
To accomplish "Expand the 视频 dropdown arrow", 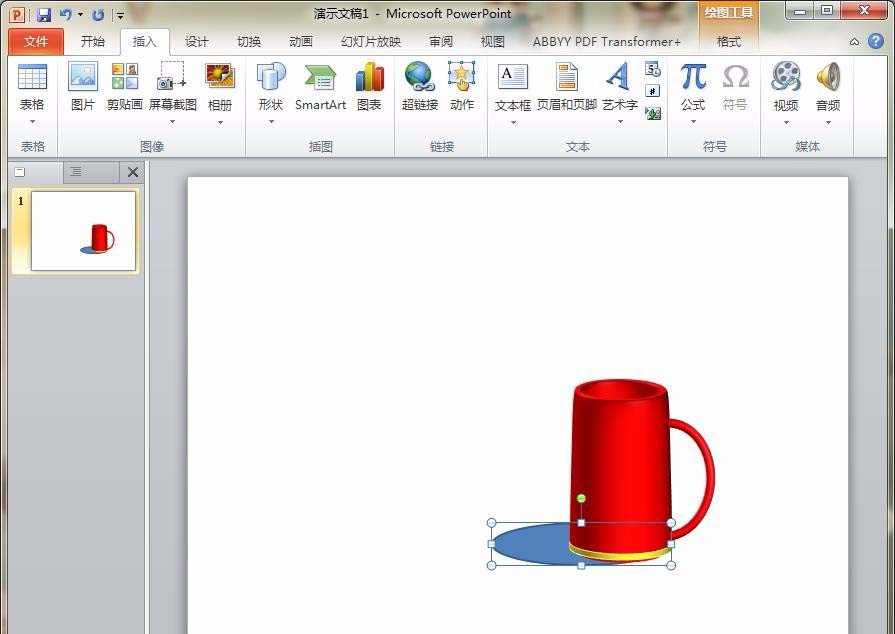I will pos(786,122).
